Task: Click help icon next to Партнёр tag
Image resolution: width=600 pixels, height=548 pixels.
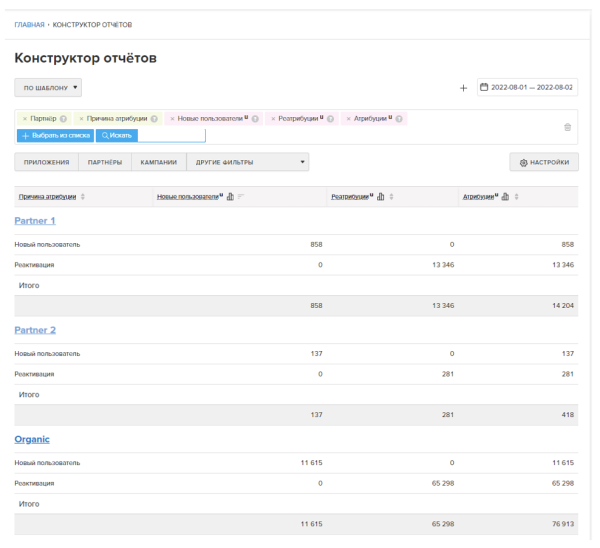Action: coord(63,120)
